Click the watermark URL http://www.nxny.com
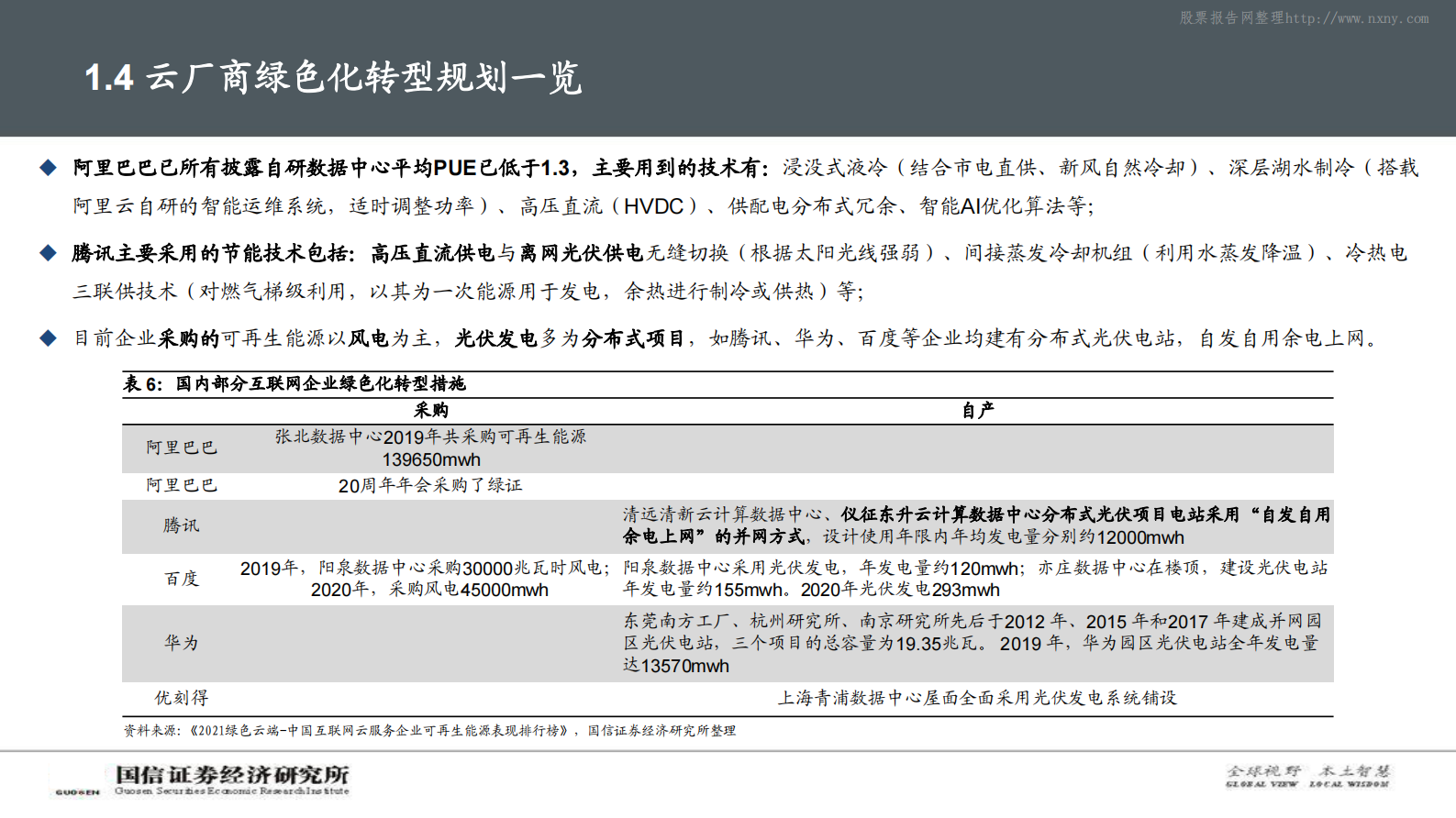1456x818 pixels. click(1357, 18)
